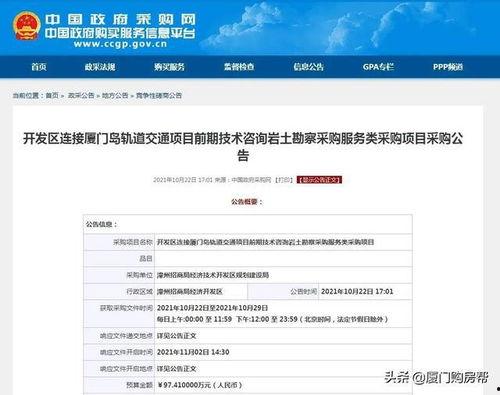Select the 响应文件开启地点 value 详见公告正文

[176, 369]
